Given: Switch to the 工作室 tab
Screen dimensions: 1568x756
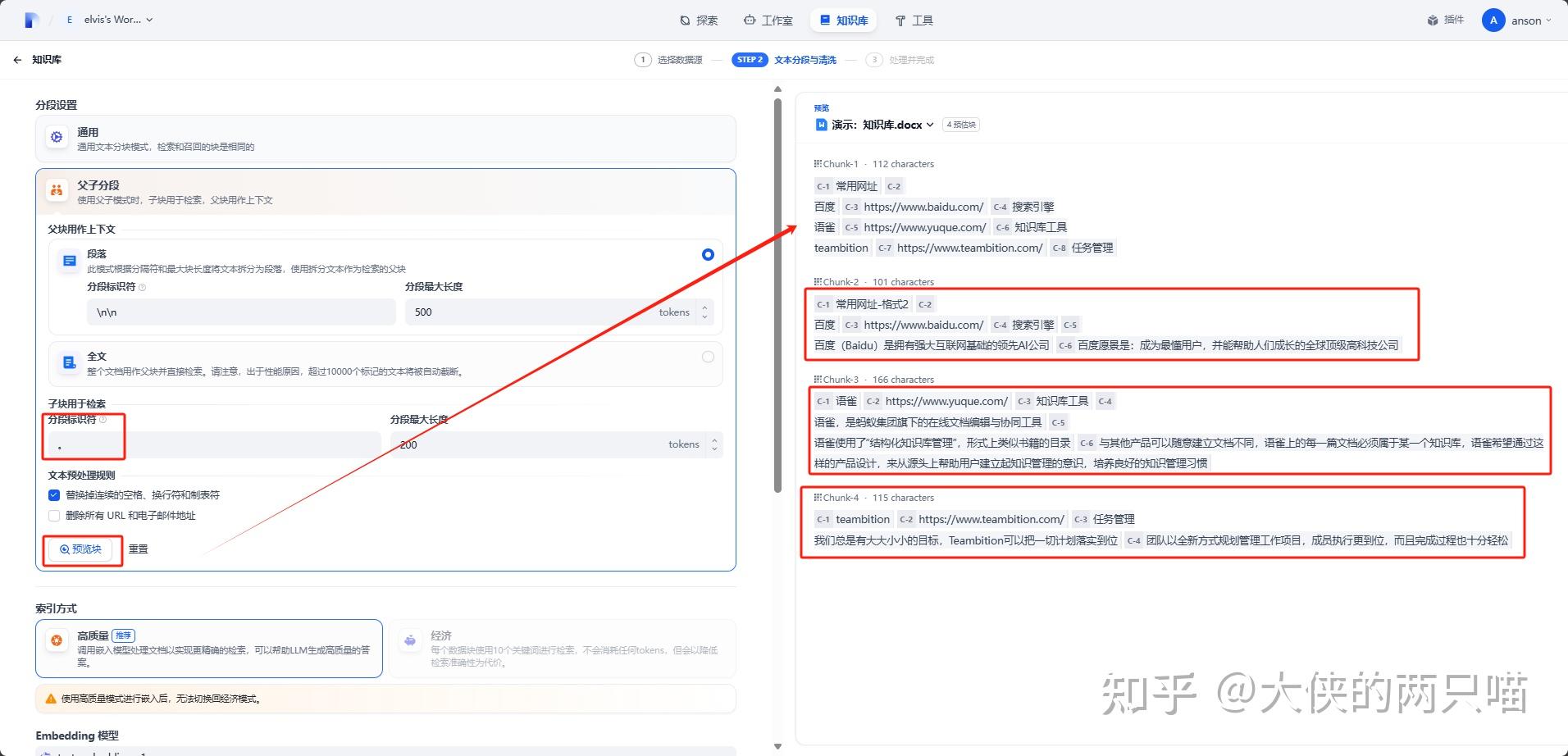Looking at the screenshot, I should point(768,20).
